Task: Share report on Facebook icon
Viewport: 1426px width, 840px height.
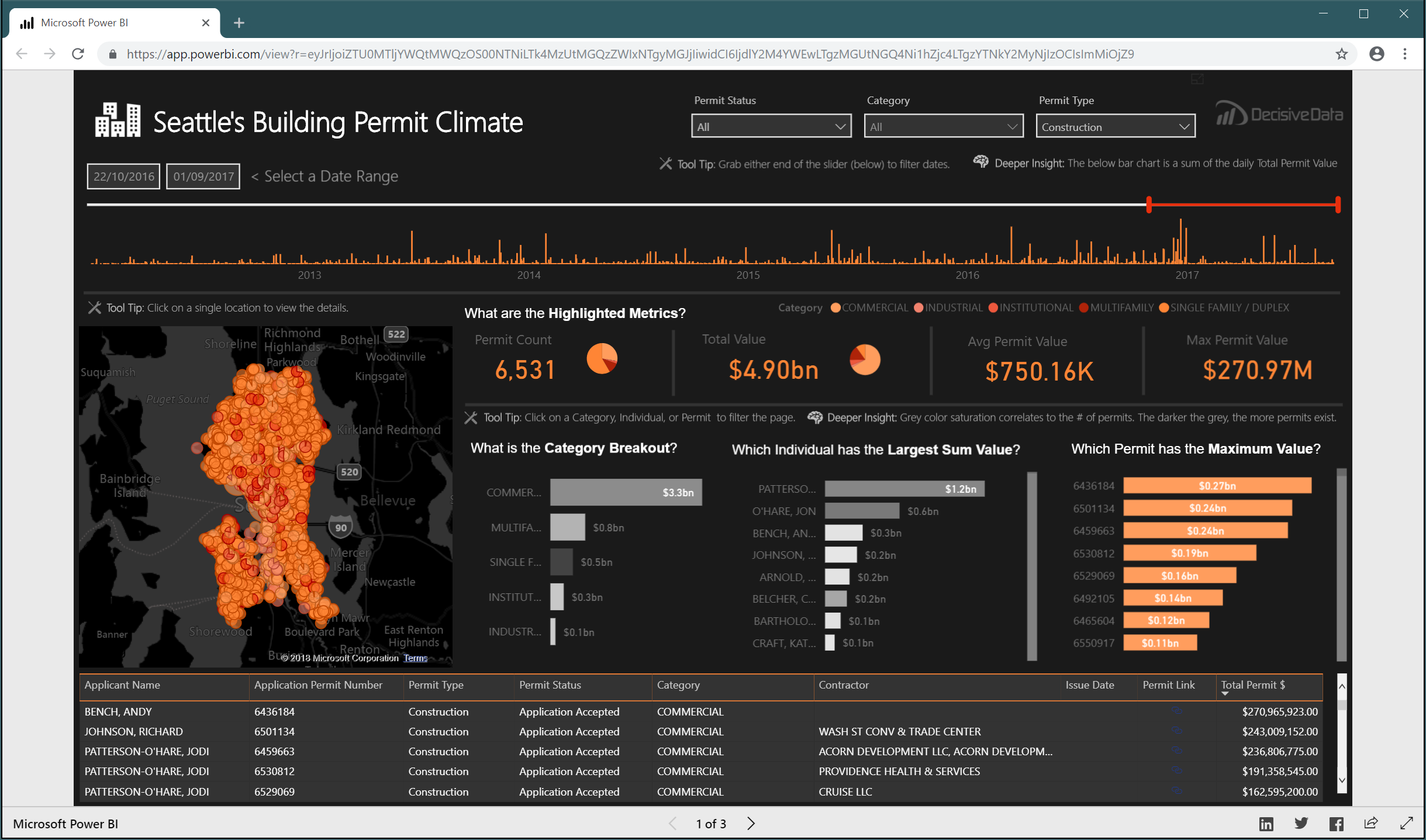Action: point(1336,824)
